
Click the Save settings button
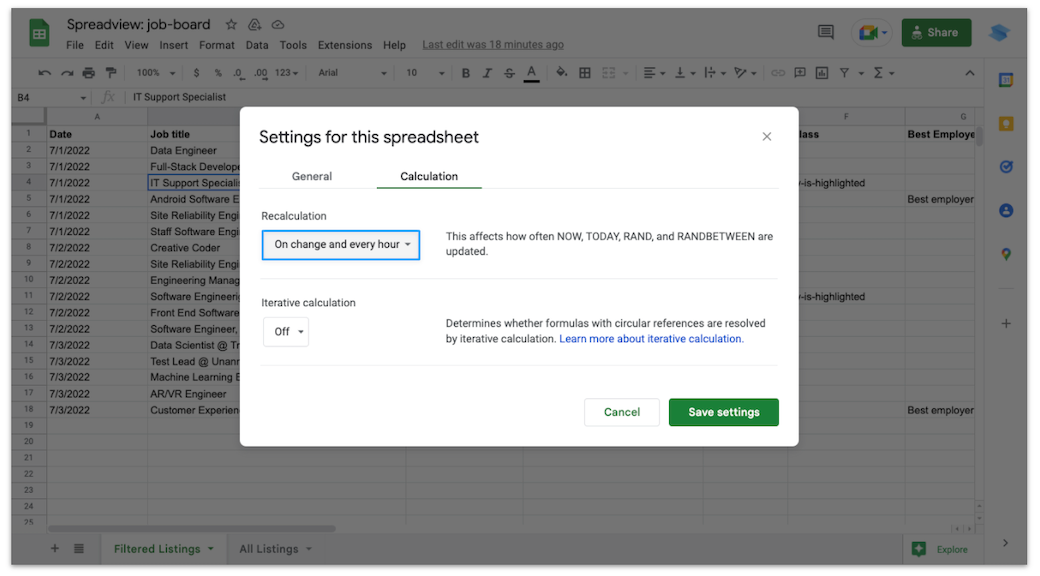click(723, 411)
